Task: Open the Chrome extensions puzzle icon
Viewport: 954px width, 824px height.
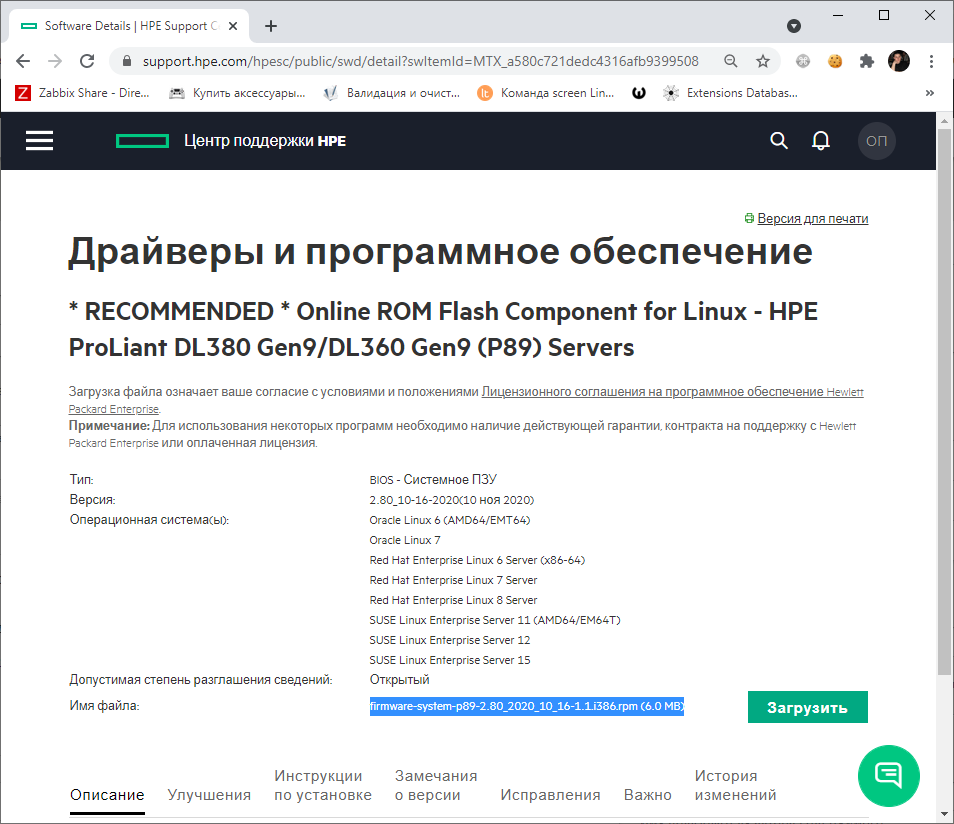Action: click(x=866, y=61)
